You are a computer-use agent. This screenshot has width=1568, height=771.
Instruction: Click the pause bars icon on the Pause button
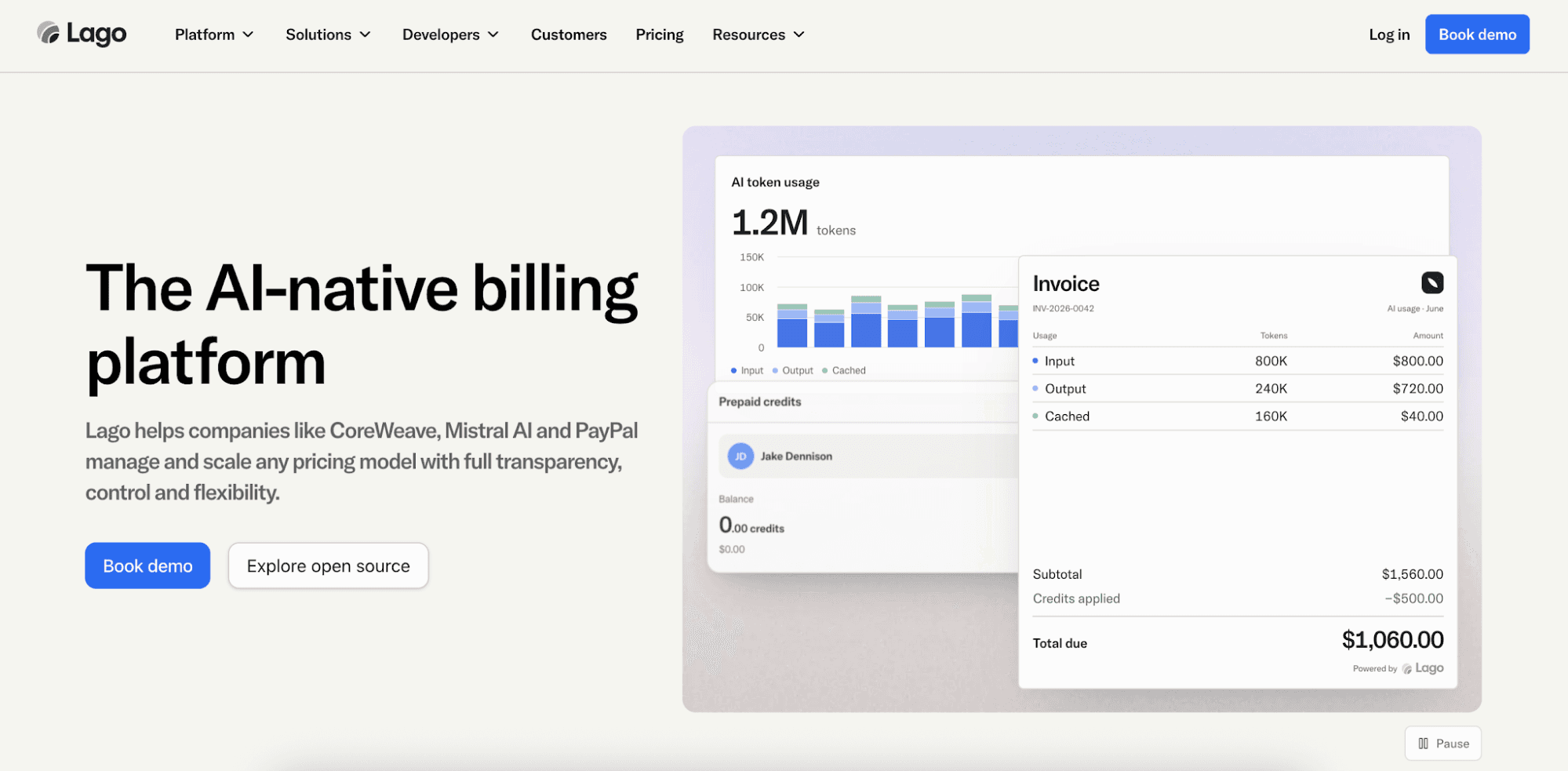pos(1423,744)
